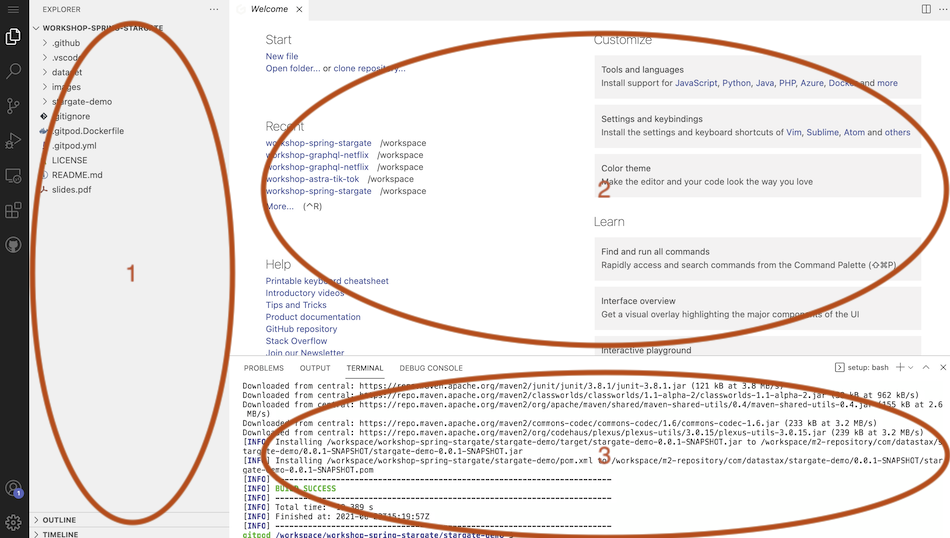The width and height of the screenshot is (950, 538).
Task: Open README.md in the explorer
Action: [129, 174]
